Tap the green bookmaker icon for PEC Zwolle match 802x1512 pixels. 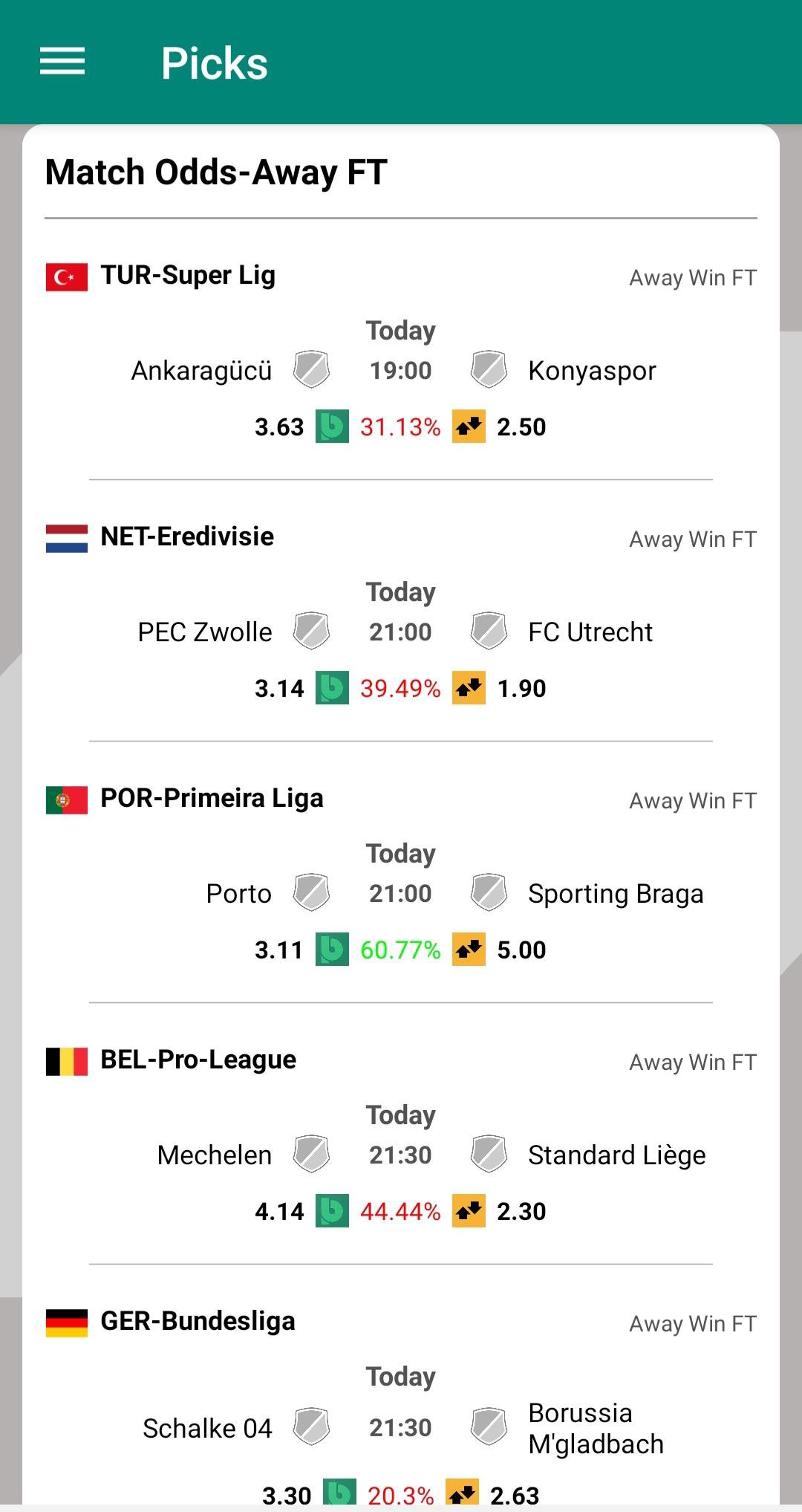[332, 688]
